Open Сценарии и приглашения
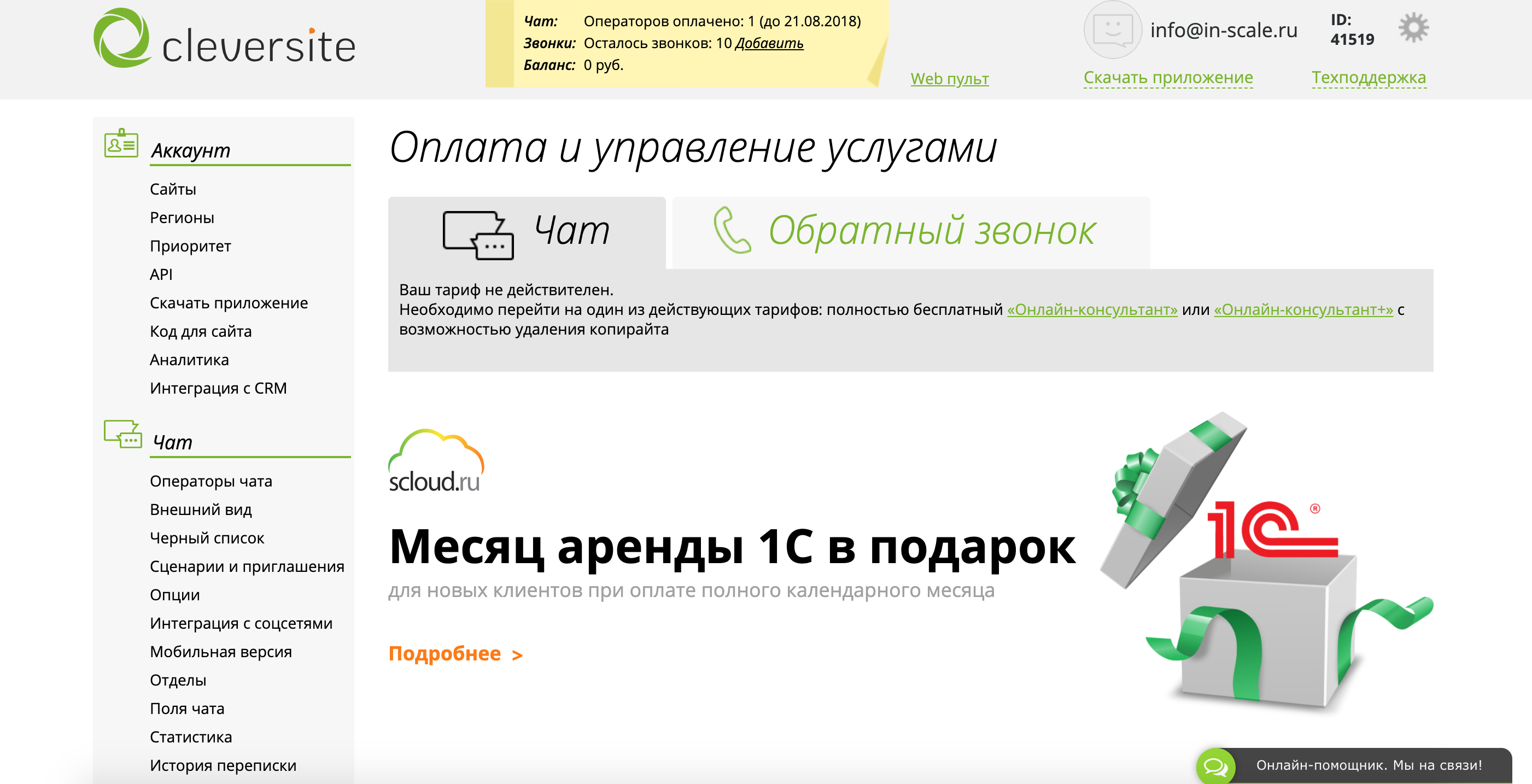 tap(247, 567)
